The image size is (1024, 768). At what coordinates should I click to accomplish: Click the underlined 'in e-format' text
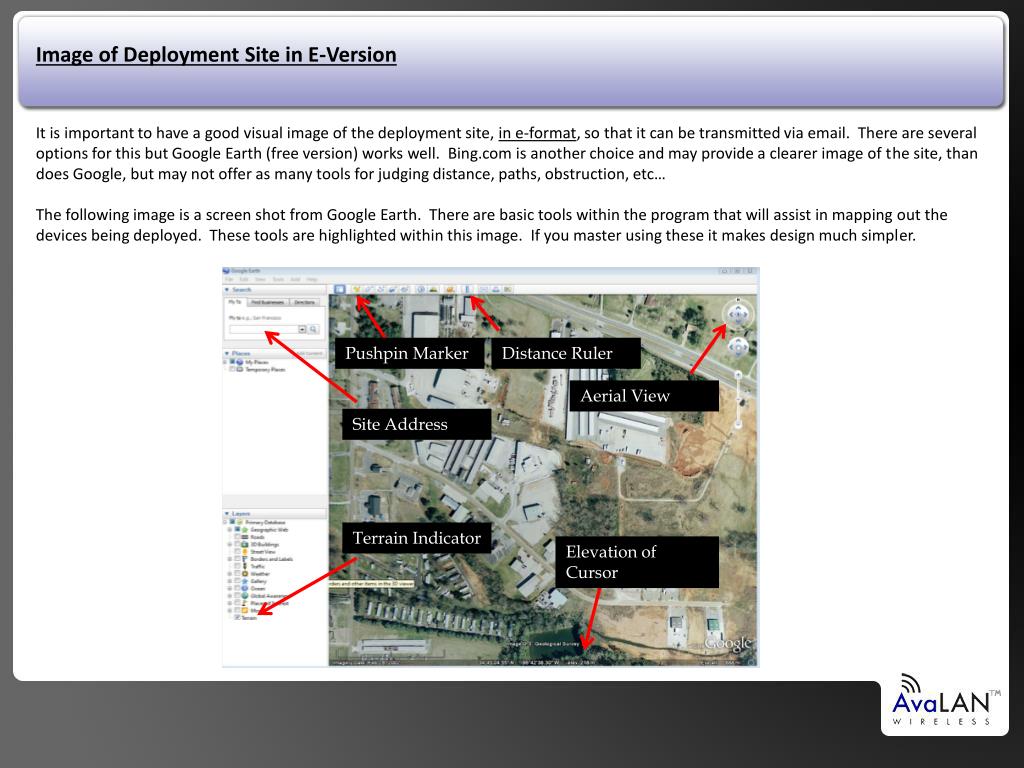tap(537, 133)
